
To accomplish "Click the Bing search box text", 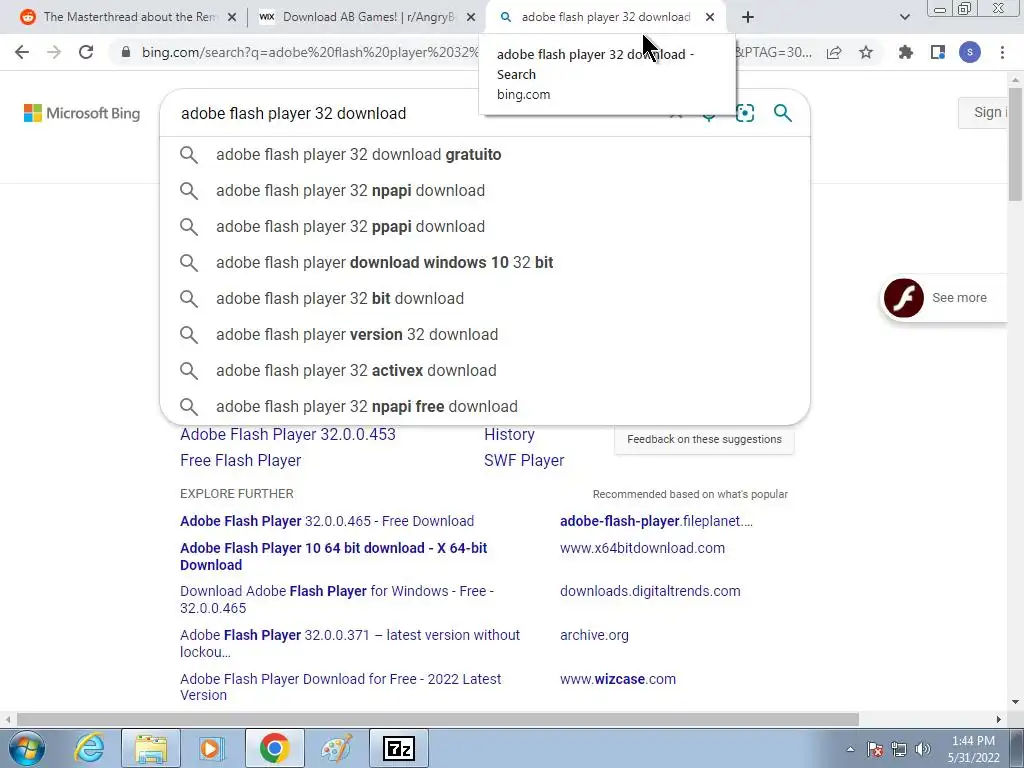I will (293, 113).
